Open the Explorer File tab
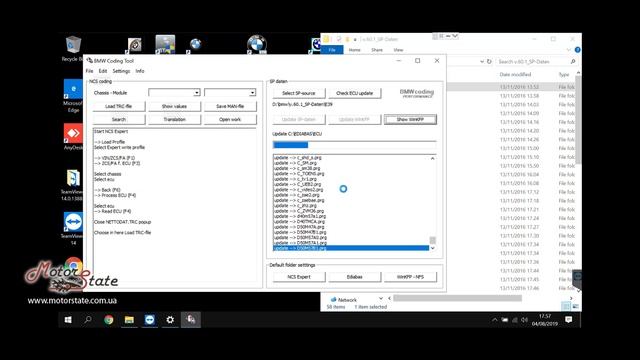Viewport: 640px width, 360px height. pos(332,50)
